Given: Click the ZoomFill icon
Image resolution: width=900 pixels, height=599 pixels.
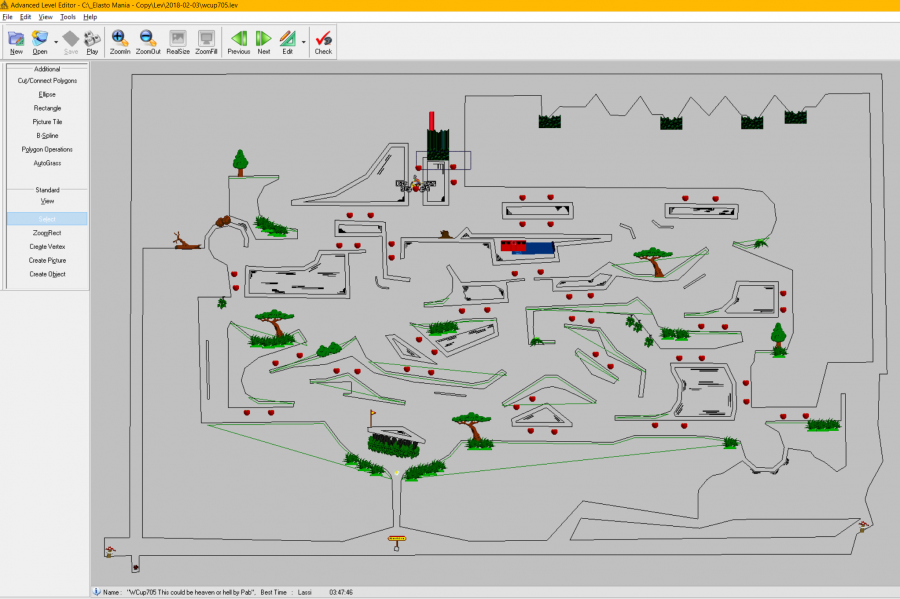Looking at the screenshot, I should tap(206, 41).
